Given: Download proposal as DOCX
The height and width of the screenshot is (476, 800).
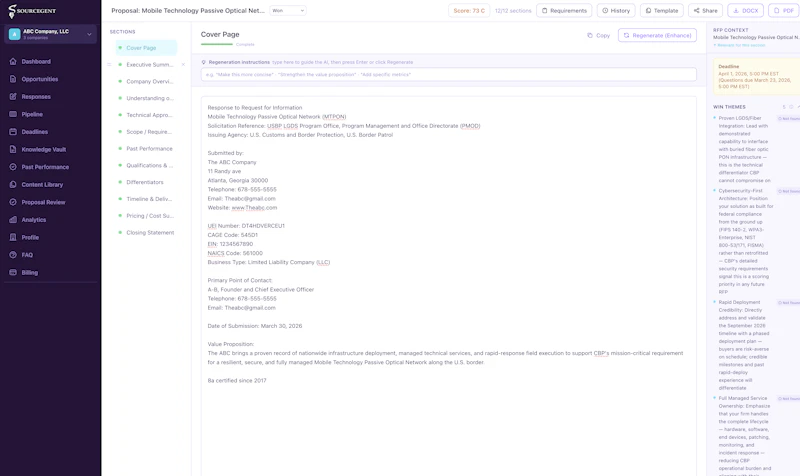Looking at the screenshot, I should coord(745,11).
